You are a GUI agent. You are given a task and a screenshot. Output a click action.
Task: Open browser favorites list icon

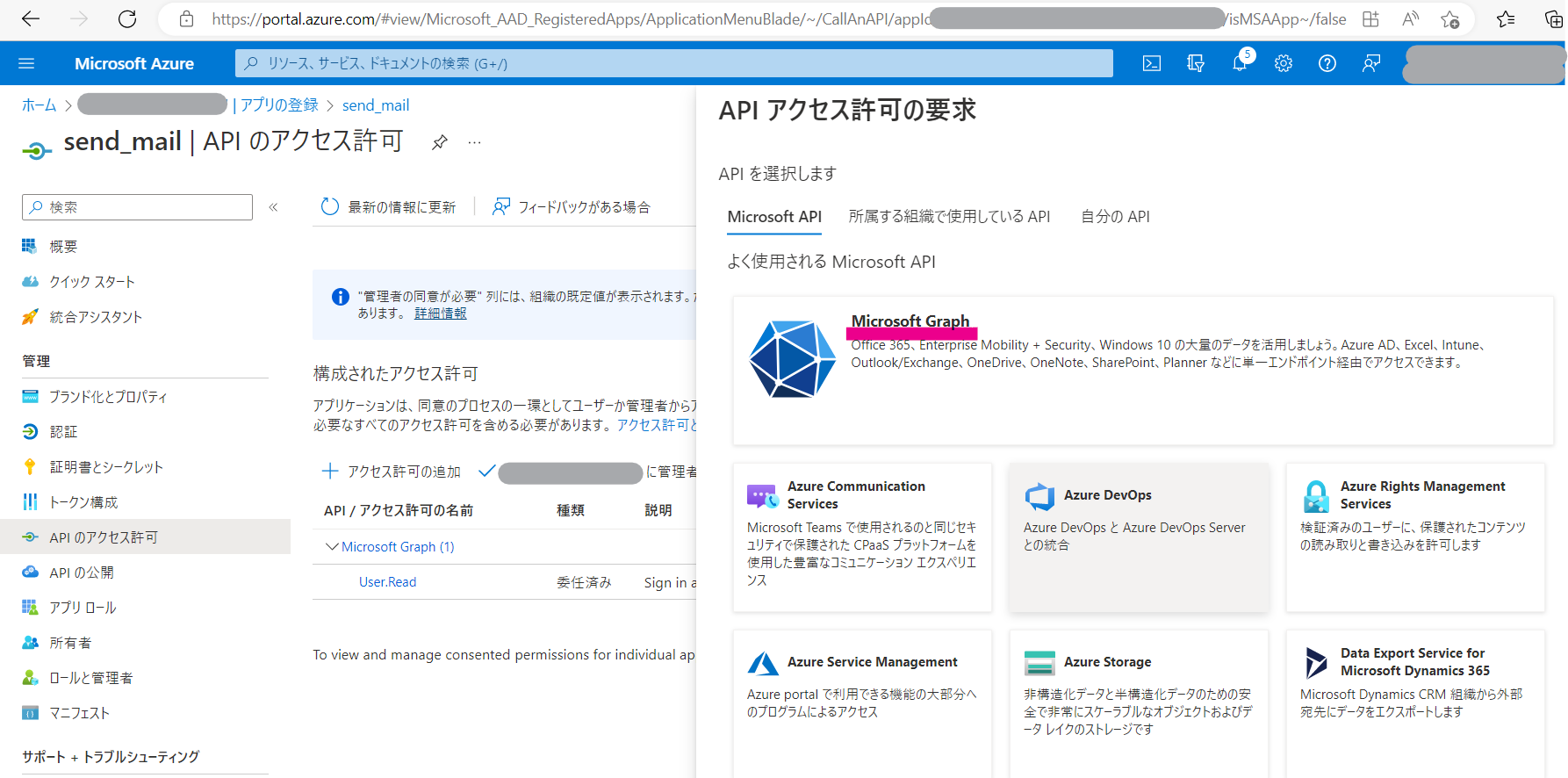pos(1506,19)
